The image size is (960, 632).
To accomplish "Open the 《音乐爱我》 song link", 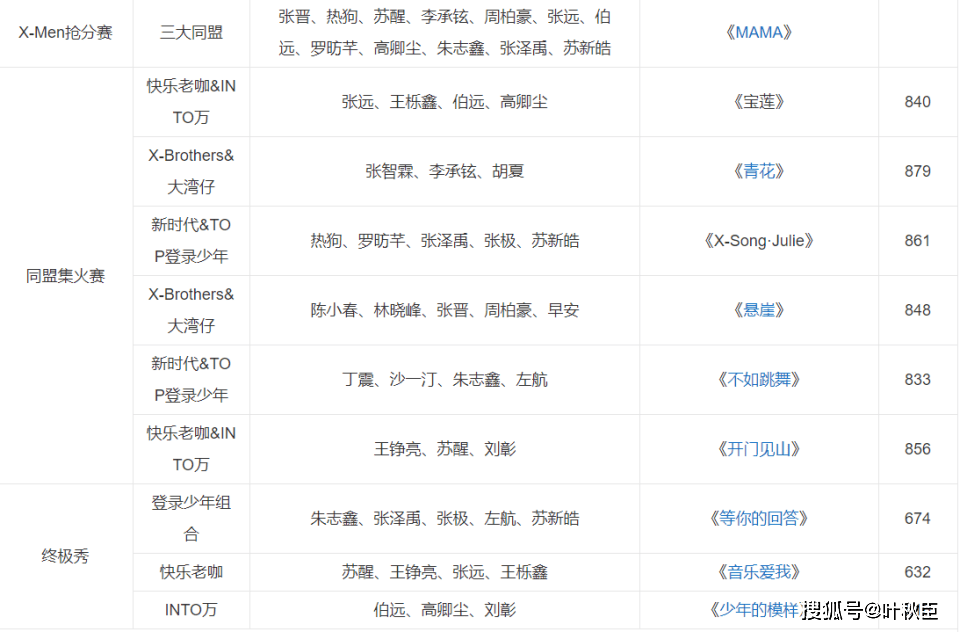I will tap(759, 572).
